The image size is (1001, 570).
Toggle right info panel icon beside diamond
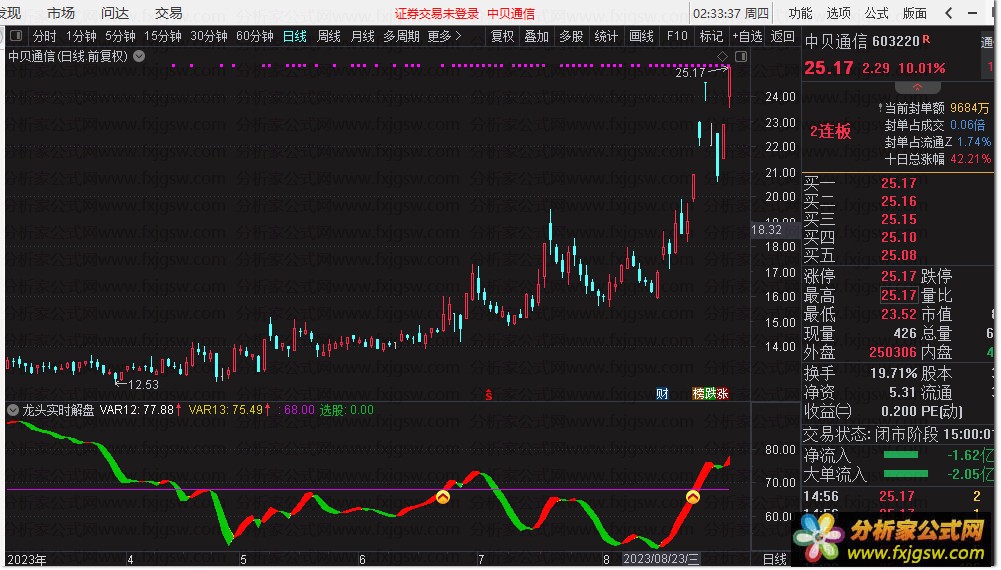pyautogui.click(x=741, y=57)
